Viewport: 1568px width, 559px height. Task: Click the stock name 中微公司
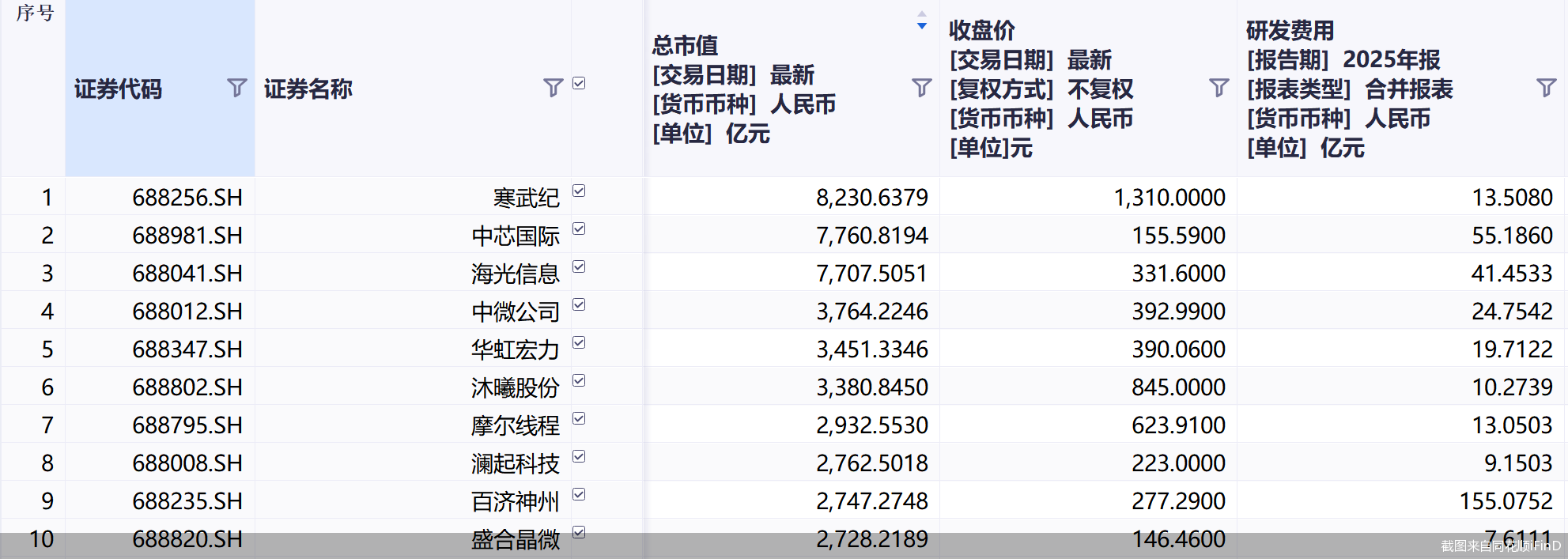point(516,312)
